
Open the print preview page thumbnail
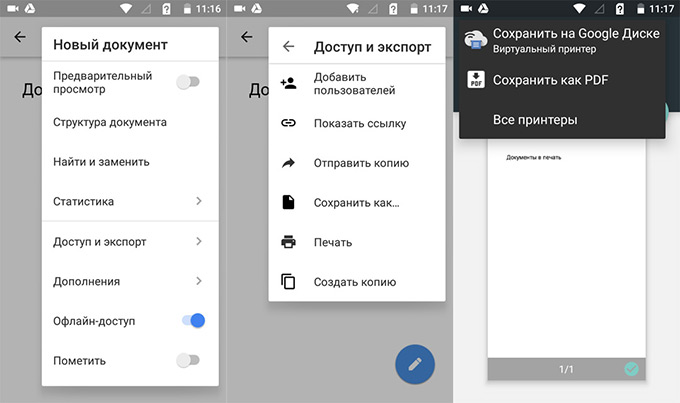[x=566, y=248]
